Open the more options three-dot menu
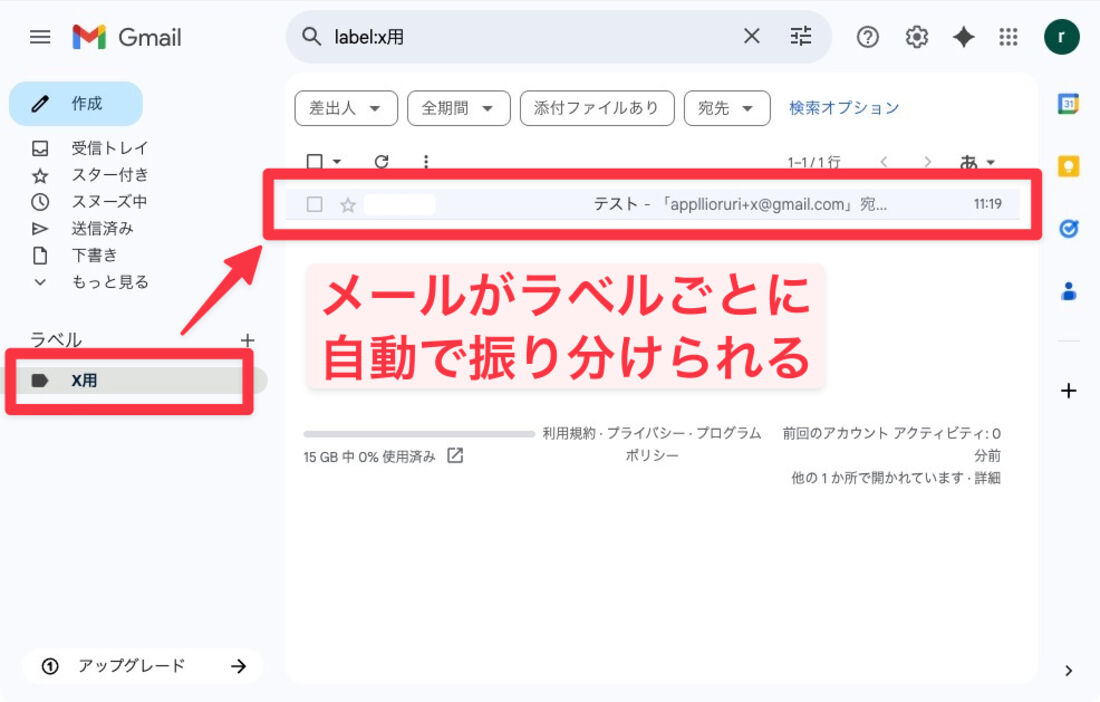Viewport: 1100px width, 702px height. (426, 161)
